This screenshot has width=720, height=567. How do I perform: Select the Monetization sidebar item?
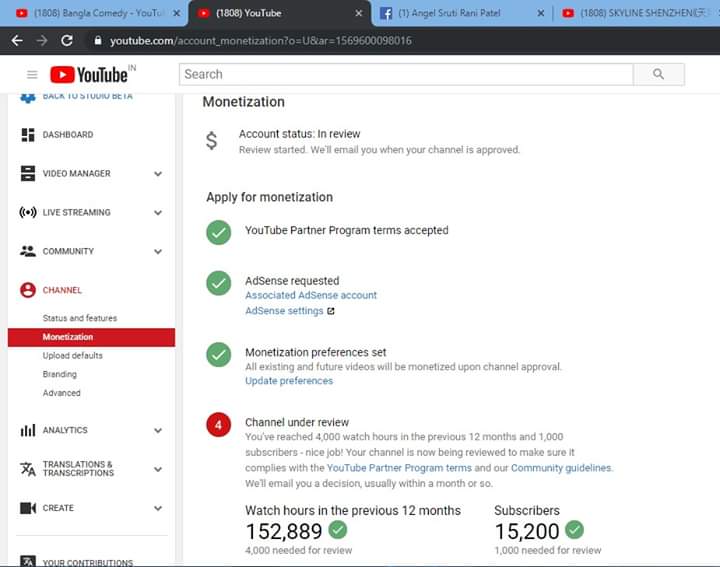pyautogui.click(x=91, y=337)
